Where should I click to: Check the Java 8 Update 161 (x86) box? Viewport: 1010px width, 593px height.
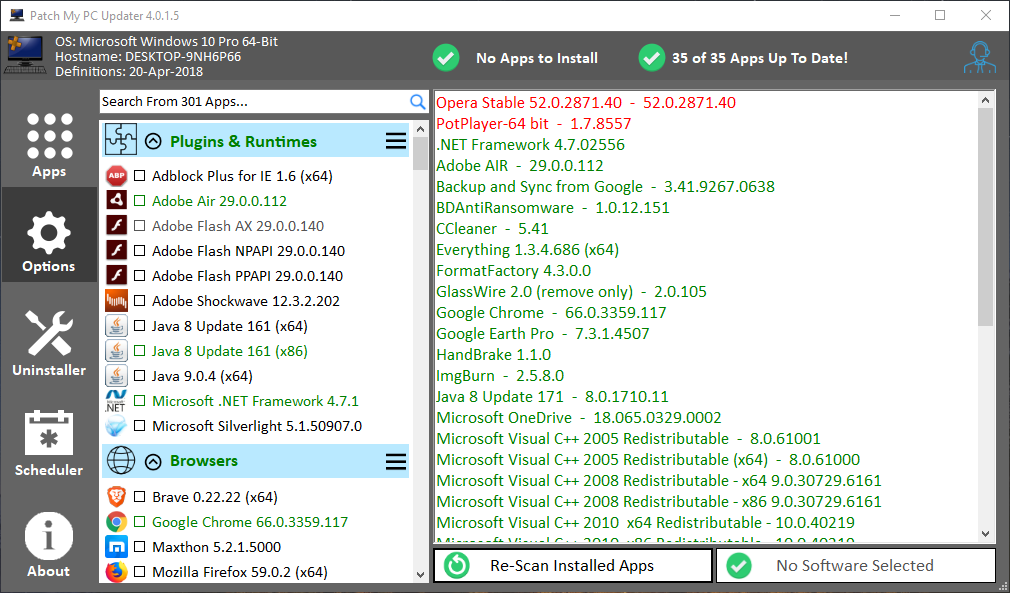pos(139,351)
